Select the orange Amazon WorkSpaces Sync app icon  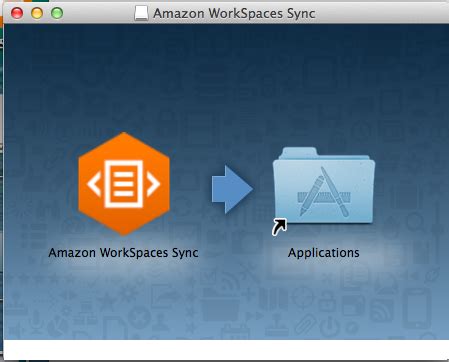coord(124,184)
